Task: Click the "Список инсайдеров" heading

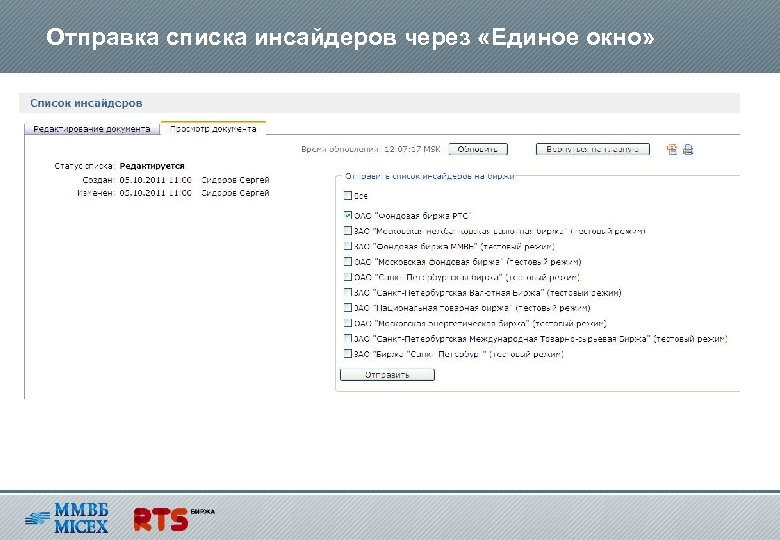Action: pos(87,103)
